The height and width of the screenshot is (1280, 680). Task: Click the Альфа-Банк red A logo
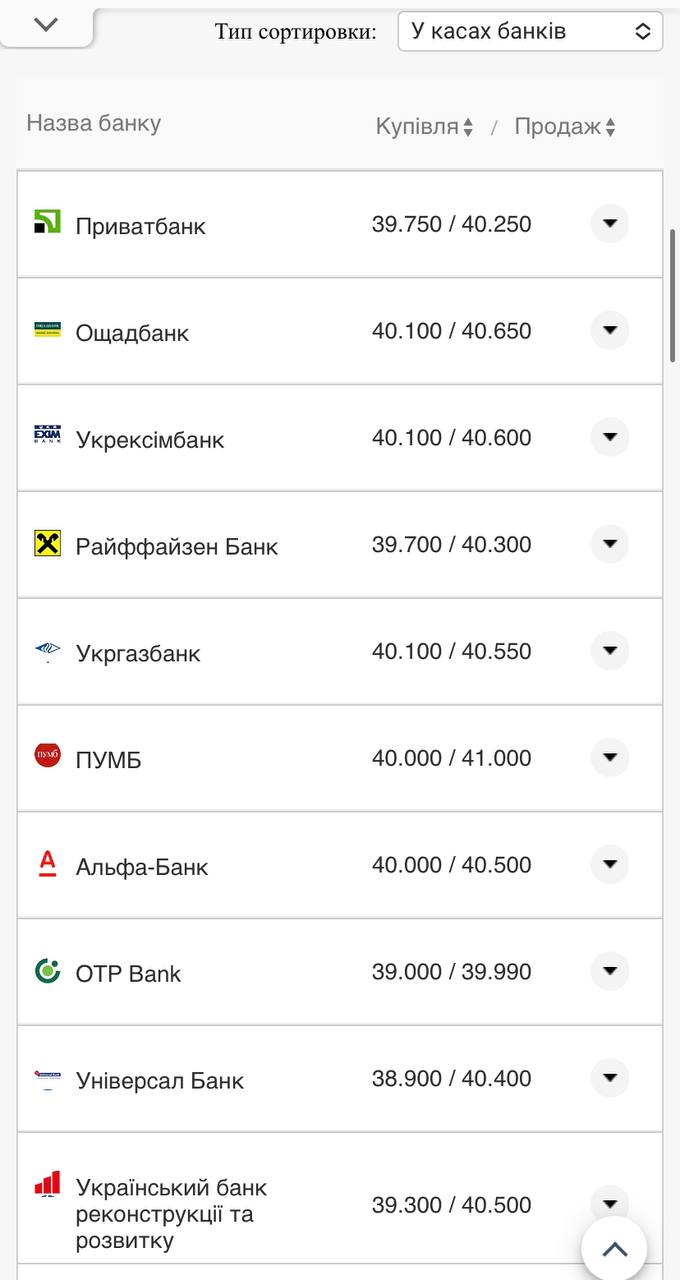[47, 864]
